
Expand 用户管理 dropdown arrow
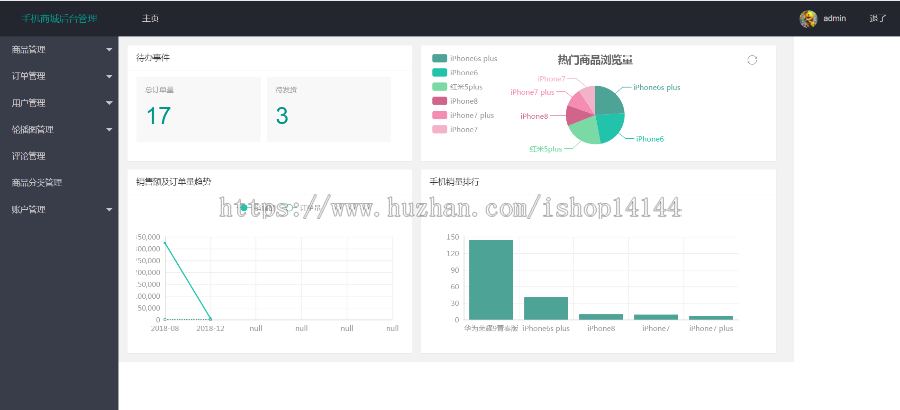click(x=109, y=103)
